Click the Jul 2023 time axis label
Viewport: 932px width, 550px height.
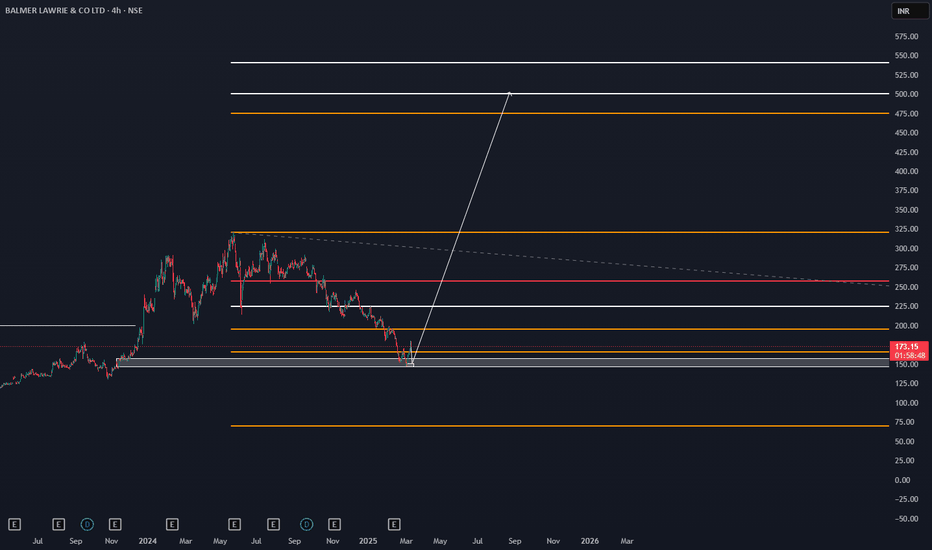click(x=37, y=540)
